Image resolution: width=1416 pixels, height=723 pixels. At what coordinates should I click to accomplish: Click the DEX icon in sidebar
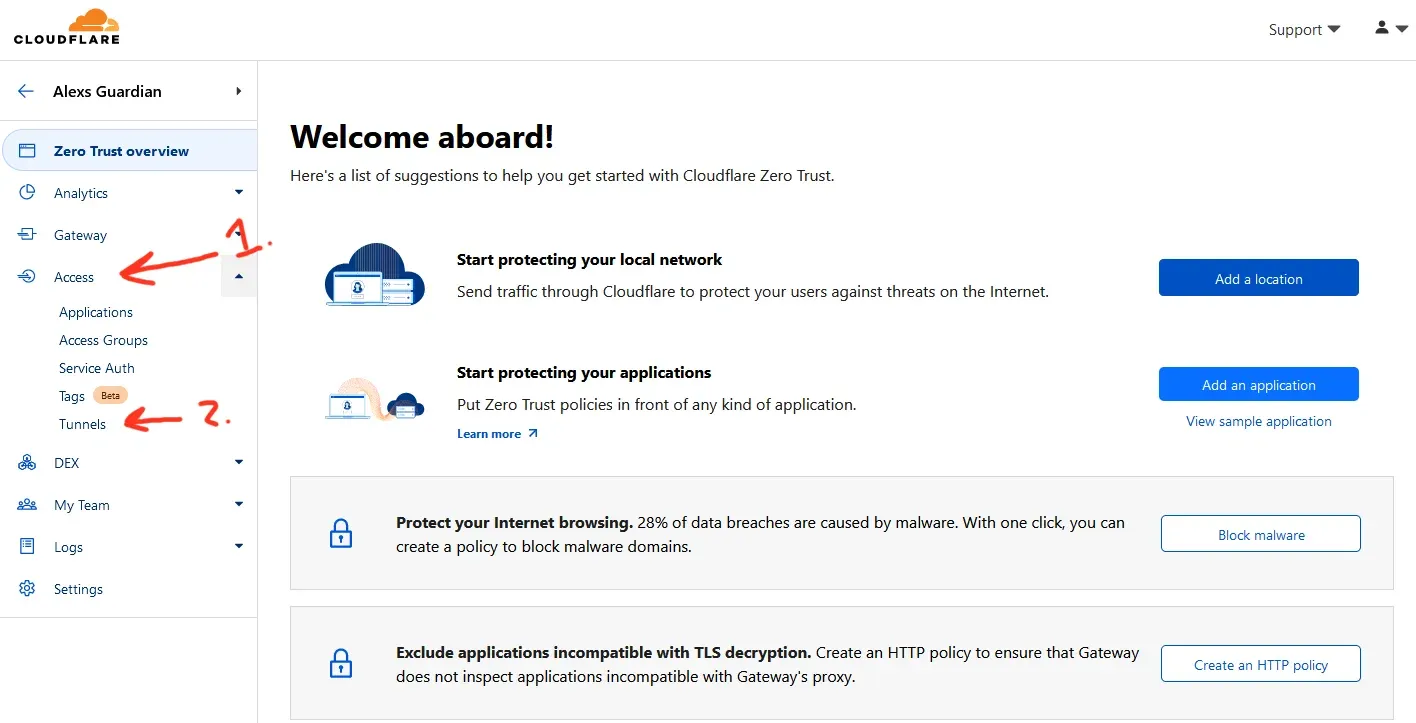pos(27,462)
